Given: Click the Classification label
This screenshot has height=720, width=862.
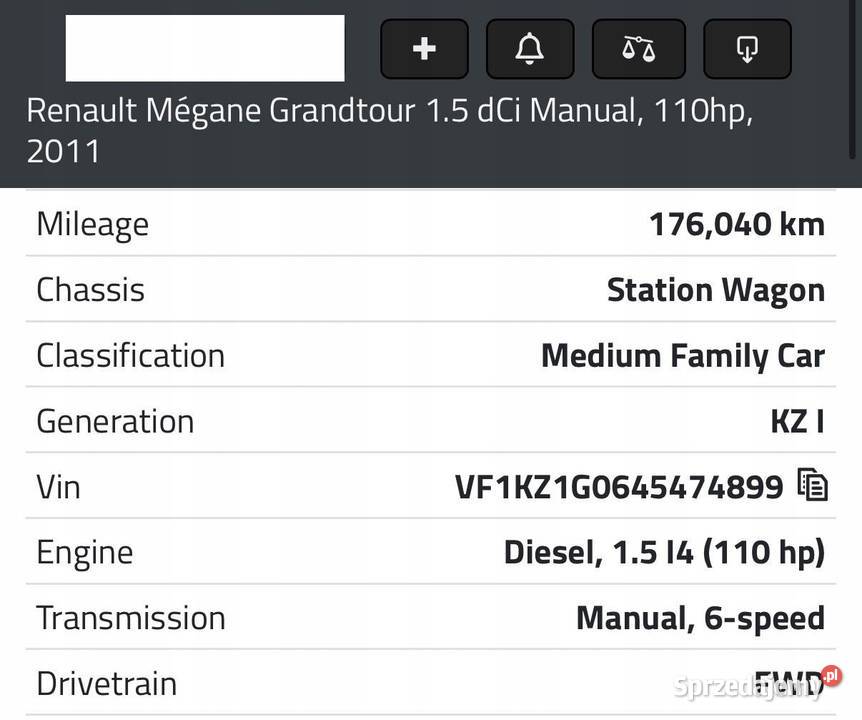Looking at the screenshot, I should (130, 356).
